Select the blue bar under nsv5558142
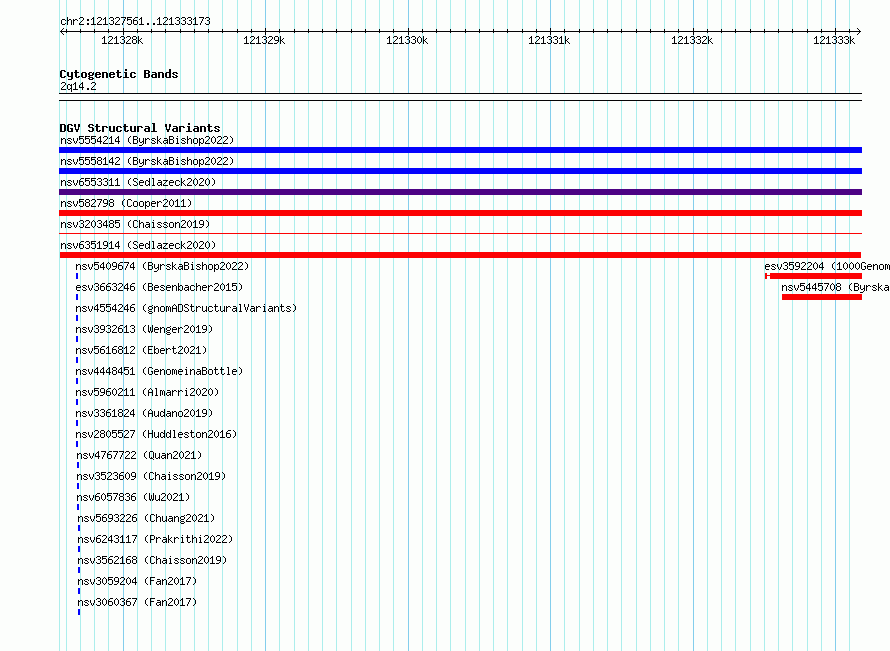 coord(460,171)
